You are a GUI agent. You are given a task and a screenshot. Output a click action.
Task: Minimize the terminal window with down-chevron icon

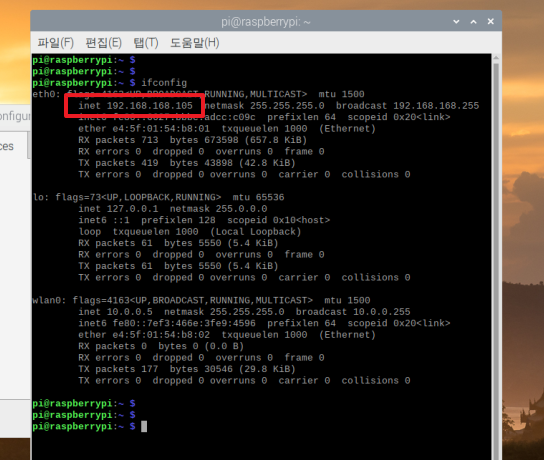[456, 22]
